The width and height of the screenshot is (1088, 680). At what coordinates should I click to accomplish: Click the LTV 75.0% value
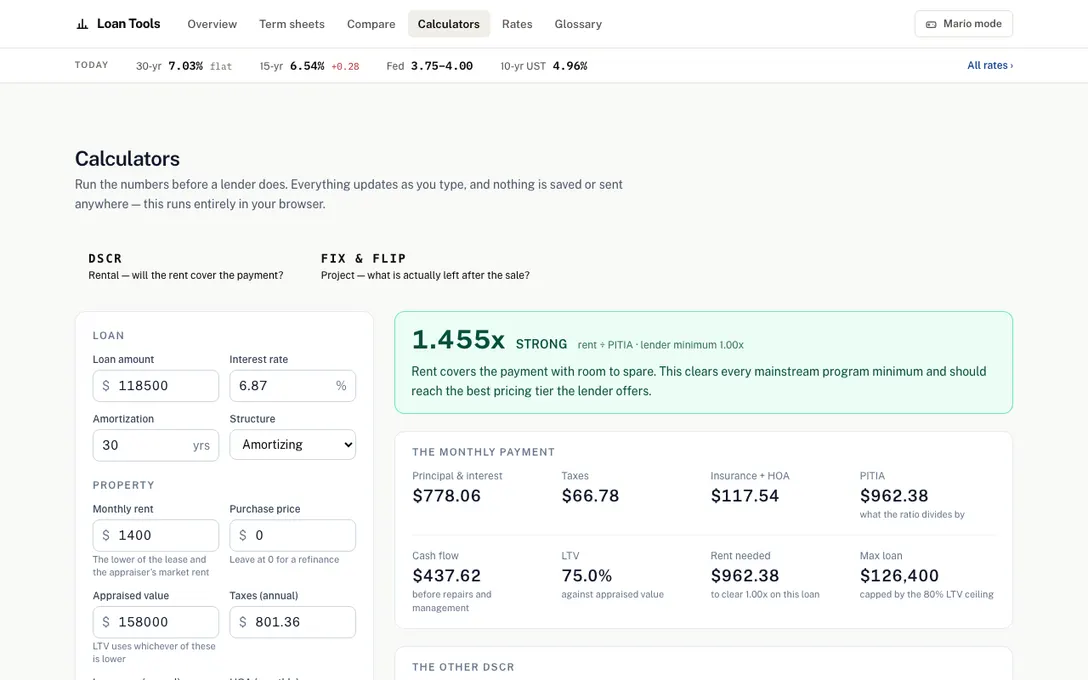[x=586, y=576]
